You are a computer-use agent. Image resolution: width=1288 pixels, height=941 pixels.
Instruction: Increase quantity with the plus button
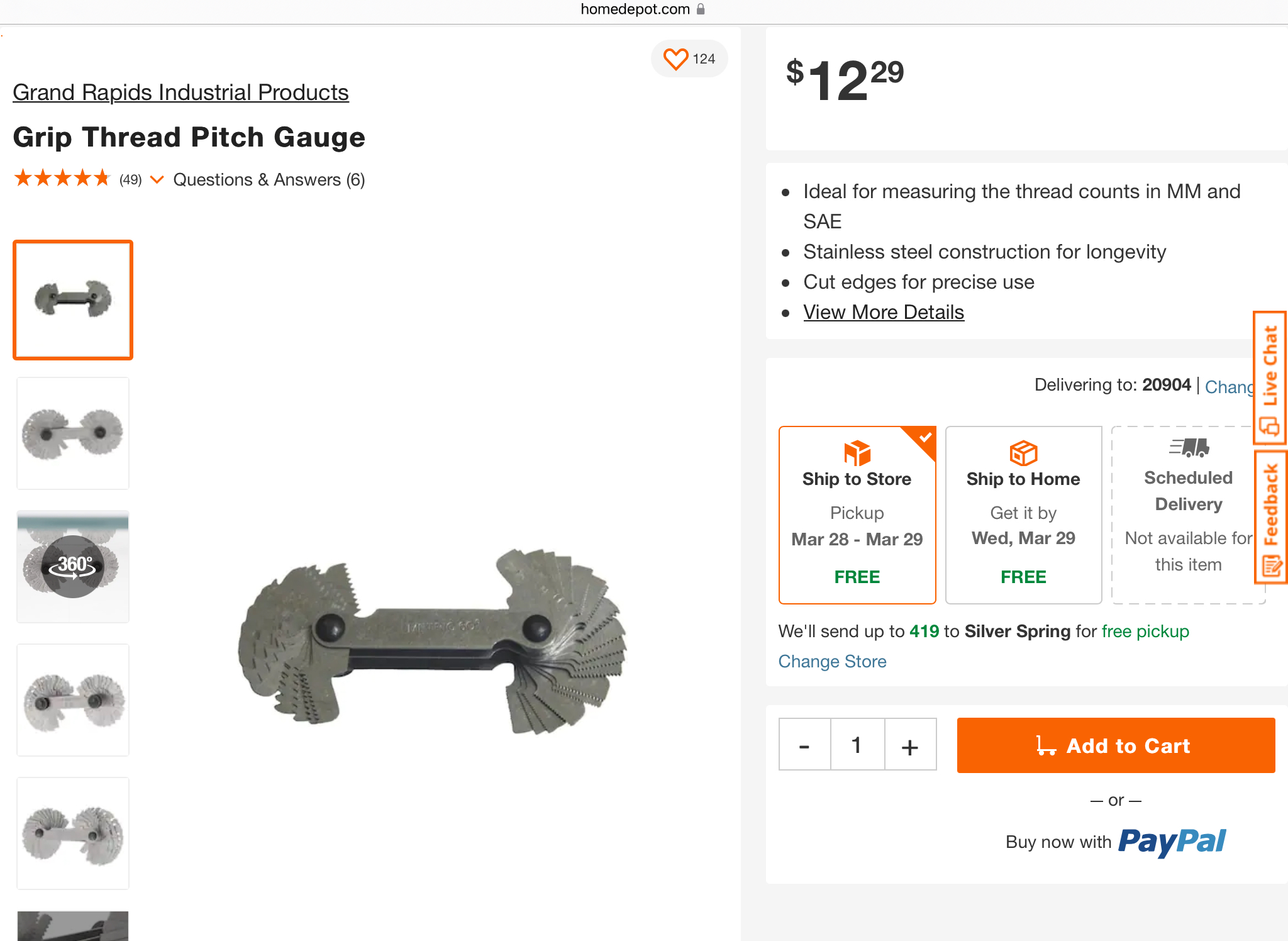tap(909, 746)
